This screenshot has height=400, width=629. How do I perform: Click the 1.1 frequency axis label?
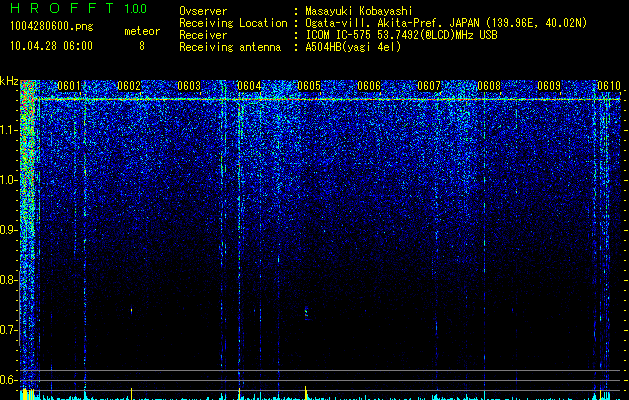click(x=9, y=130)
